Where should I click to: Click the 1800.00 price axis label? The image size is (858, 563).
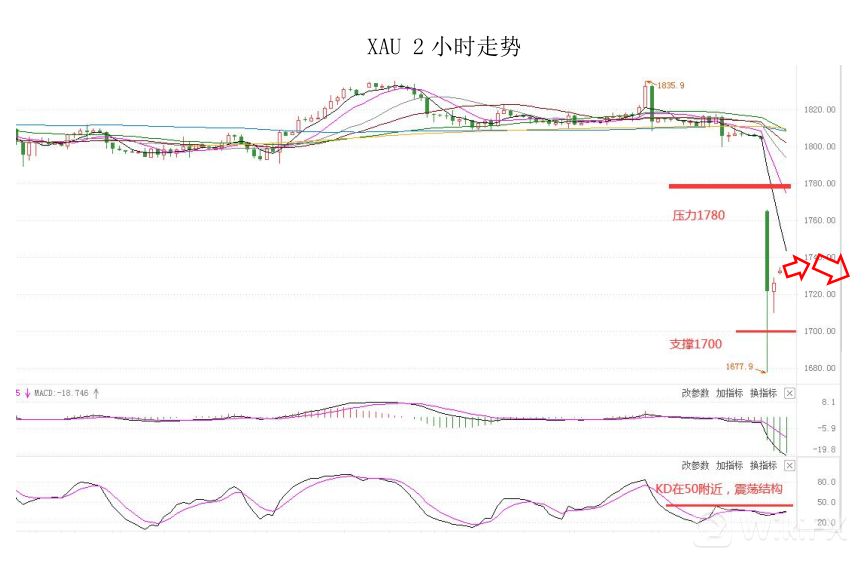(x=819, y=146)
